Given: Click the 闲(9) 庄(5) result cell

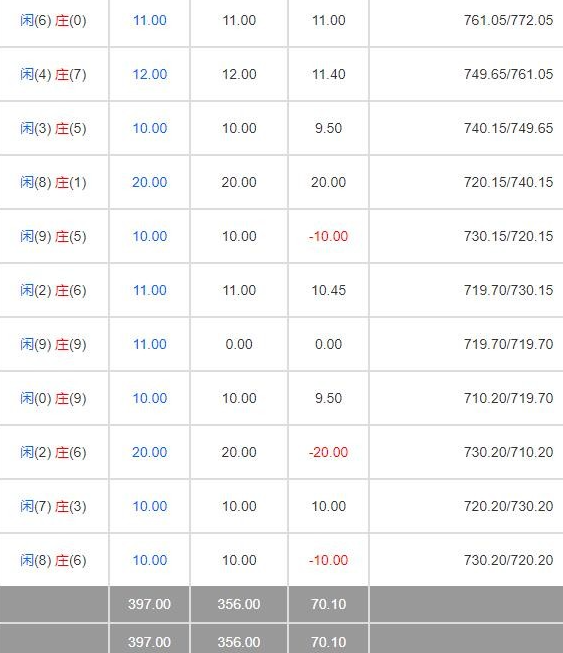Looking at the screenshot, I should point(53,237).
